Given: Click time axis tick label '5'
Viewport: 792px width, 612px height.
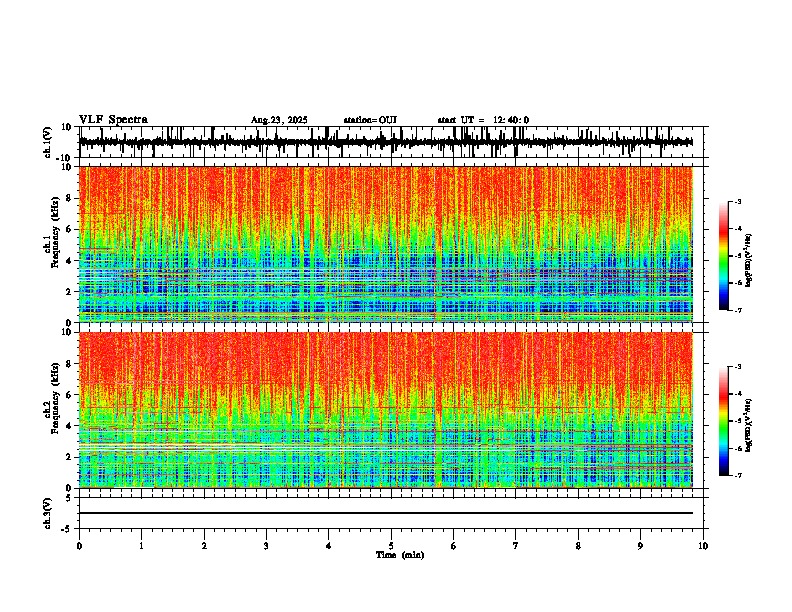Looking at the screenshot, I should (x=391, y=546).
